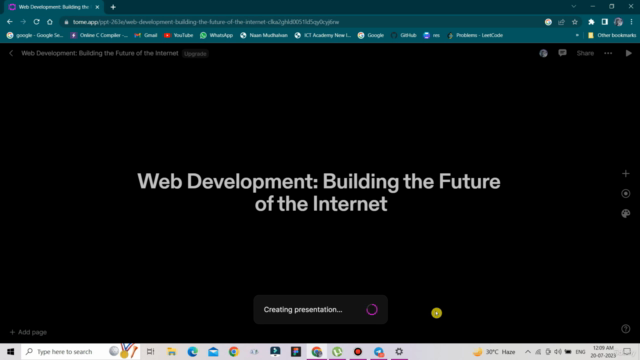Image resolution: width=640 pixels, height=360 pixels.
Task: Open the Chrome three-dot menu
Action: point(631,22)
